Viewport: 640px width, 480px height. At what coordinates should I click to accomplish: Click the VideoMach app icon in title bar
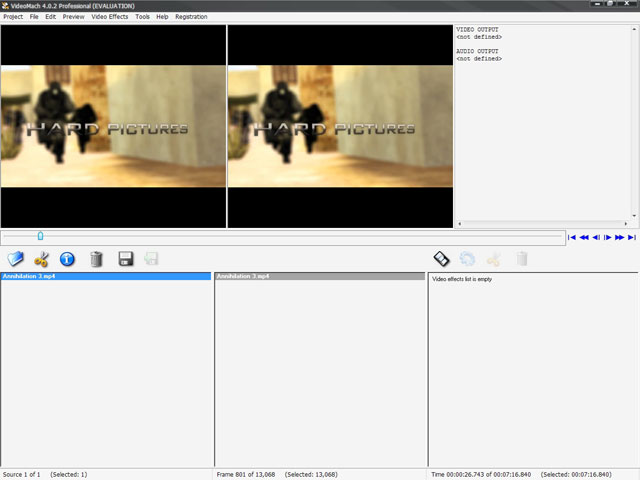point(5,6)
